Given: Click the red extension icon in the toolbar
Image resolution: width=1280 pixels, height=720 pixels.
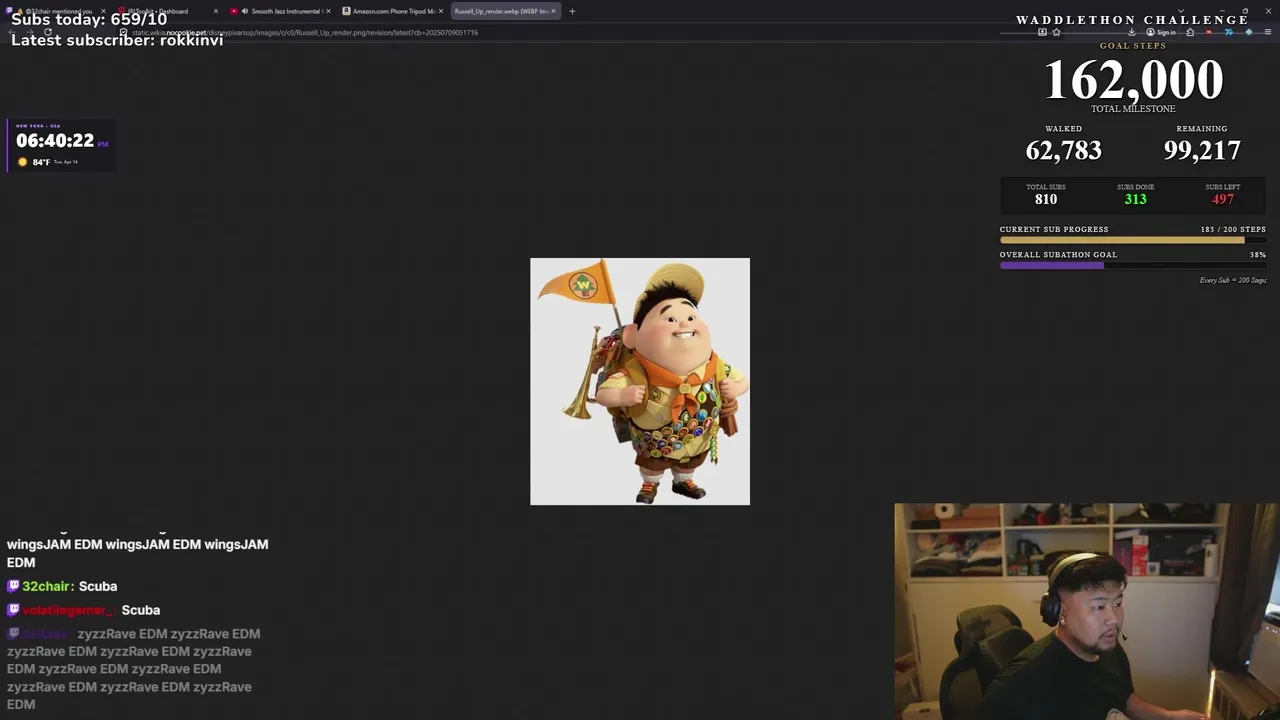Looking at the screenshot, I should click(1209, 32).
